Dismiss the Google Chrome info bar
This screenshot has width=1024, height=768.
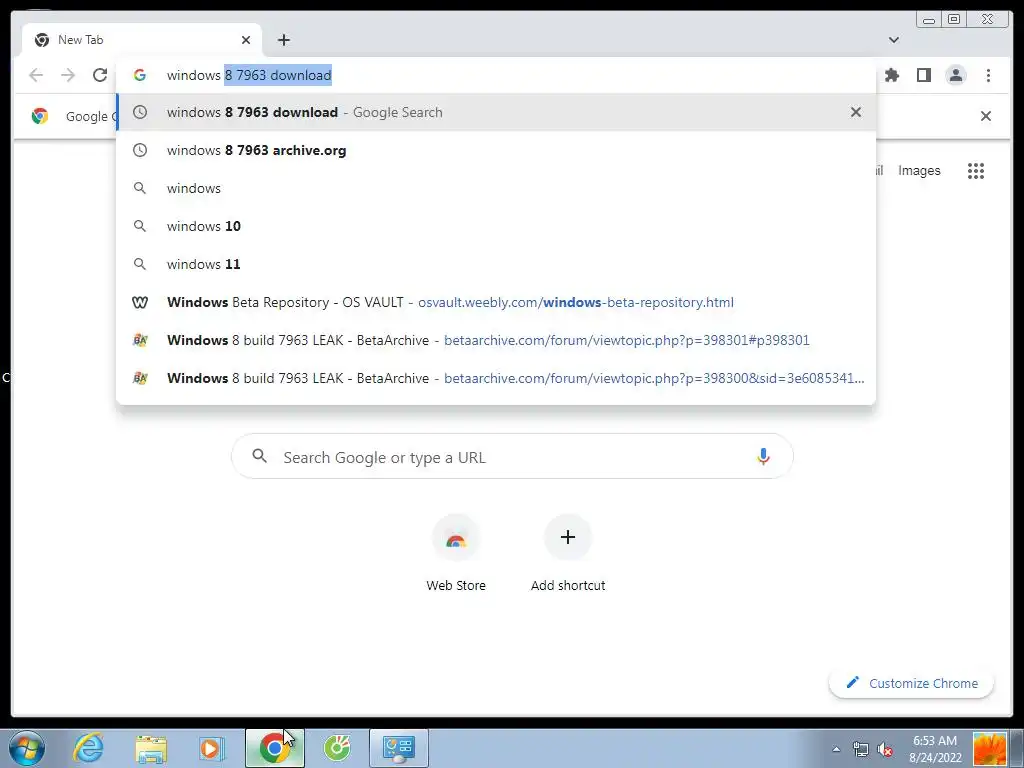pos(985,116)
